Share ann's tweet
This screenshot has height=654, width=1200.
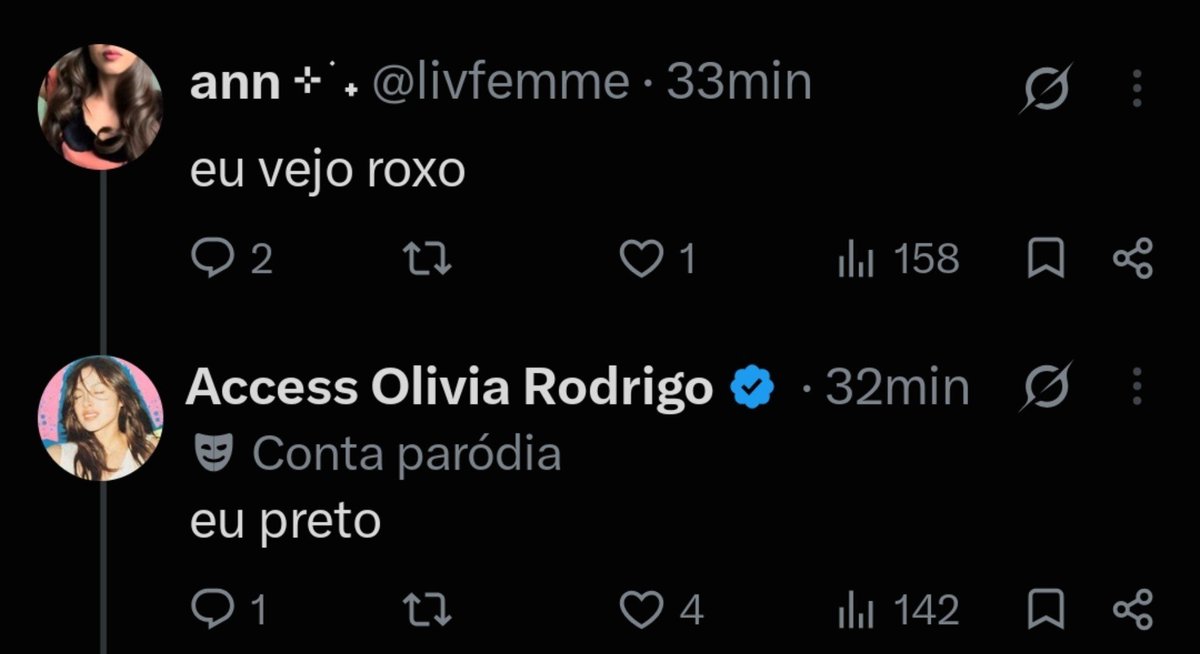click(1133, 260)
